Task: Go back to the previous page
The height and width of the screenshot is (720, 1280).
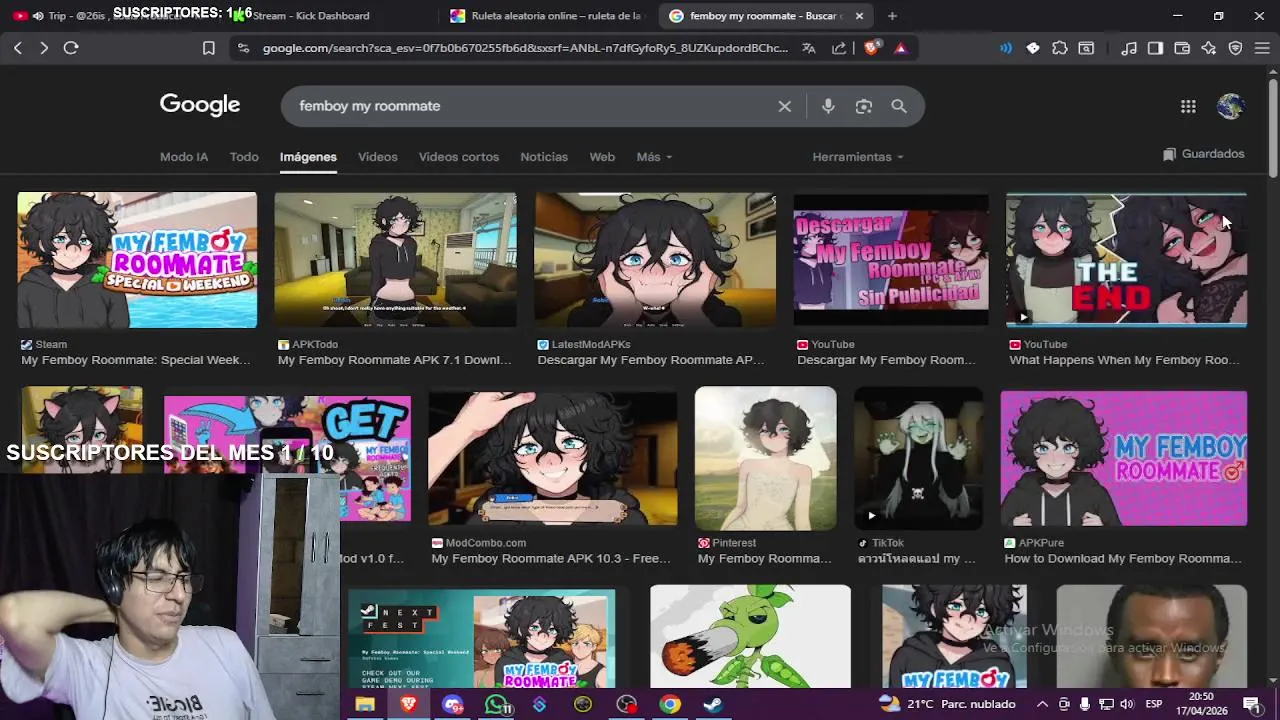Action: coord(18,48)
